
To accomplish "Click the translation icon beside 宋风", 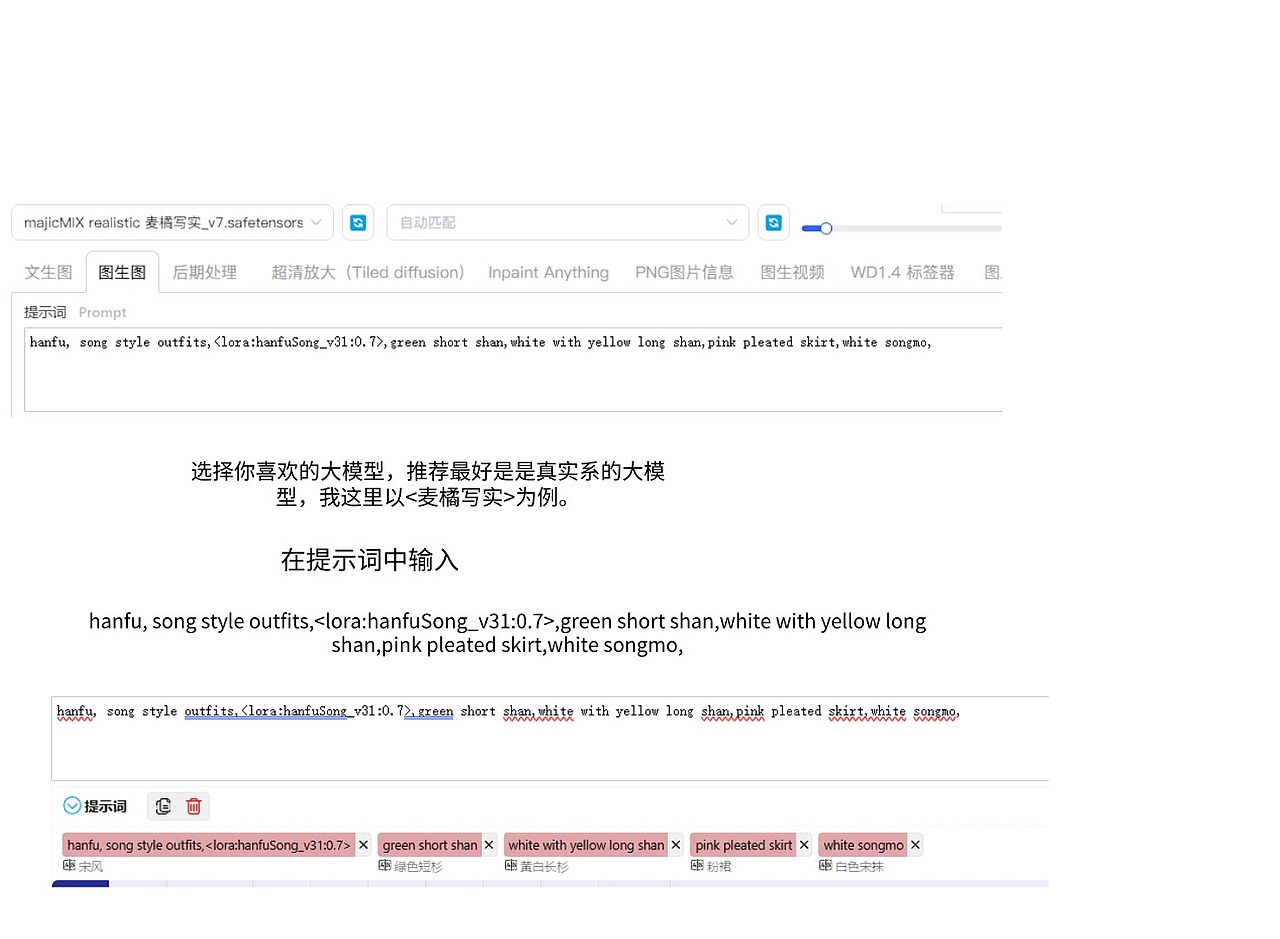I will click(69, 866).
